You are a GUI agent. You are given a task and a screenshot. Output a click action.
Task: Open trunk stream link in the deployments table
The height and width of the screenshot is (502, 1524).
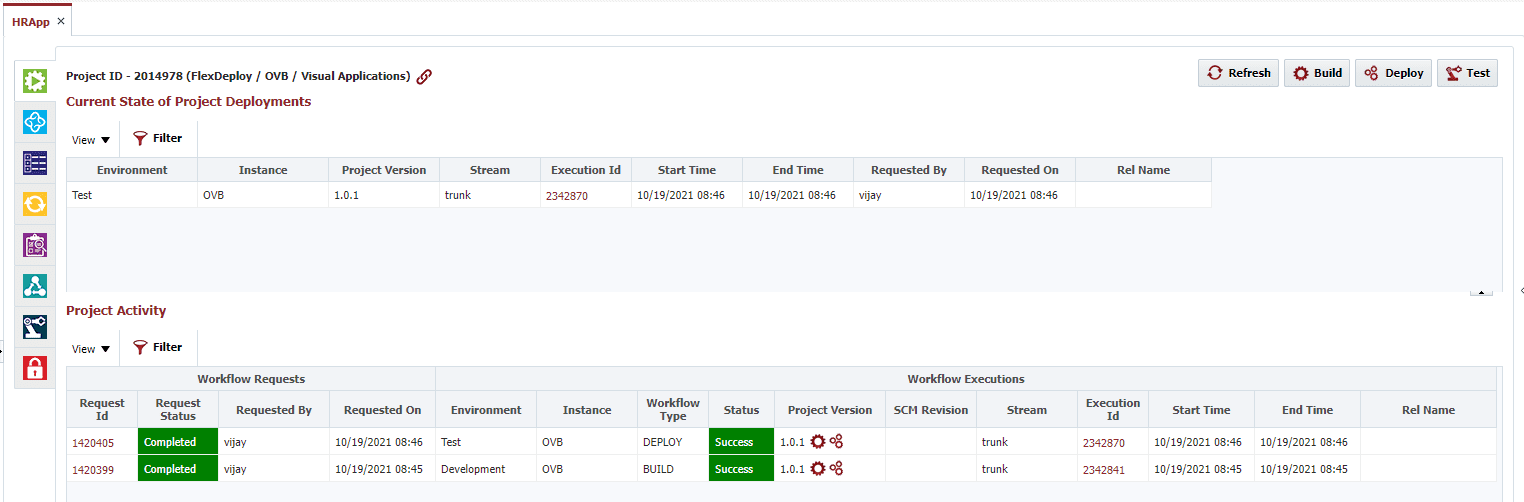[x=457, y=195]
